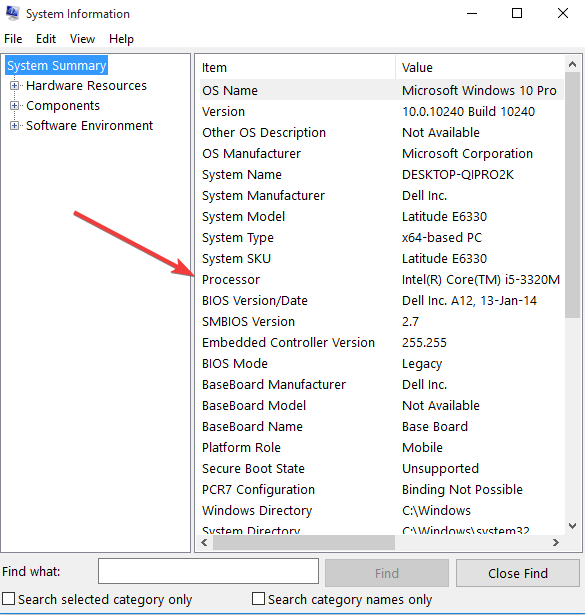585x615 pixels.
Task: Click the Find what text field
Action: click(x=208, y=571)
